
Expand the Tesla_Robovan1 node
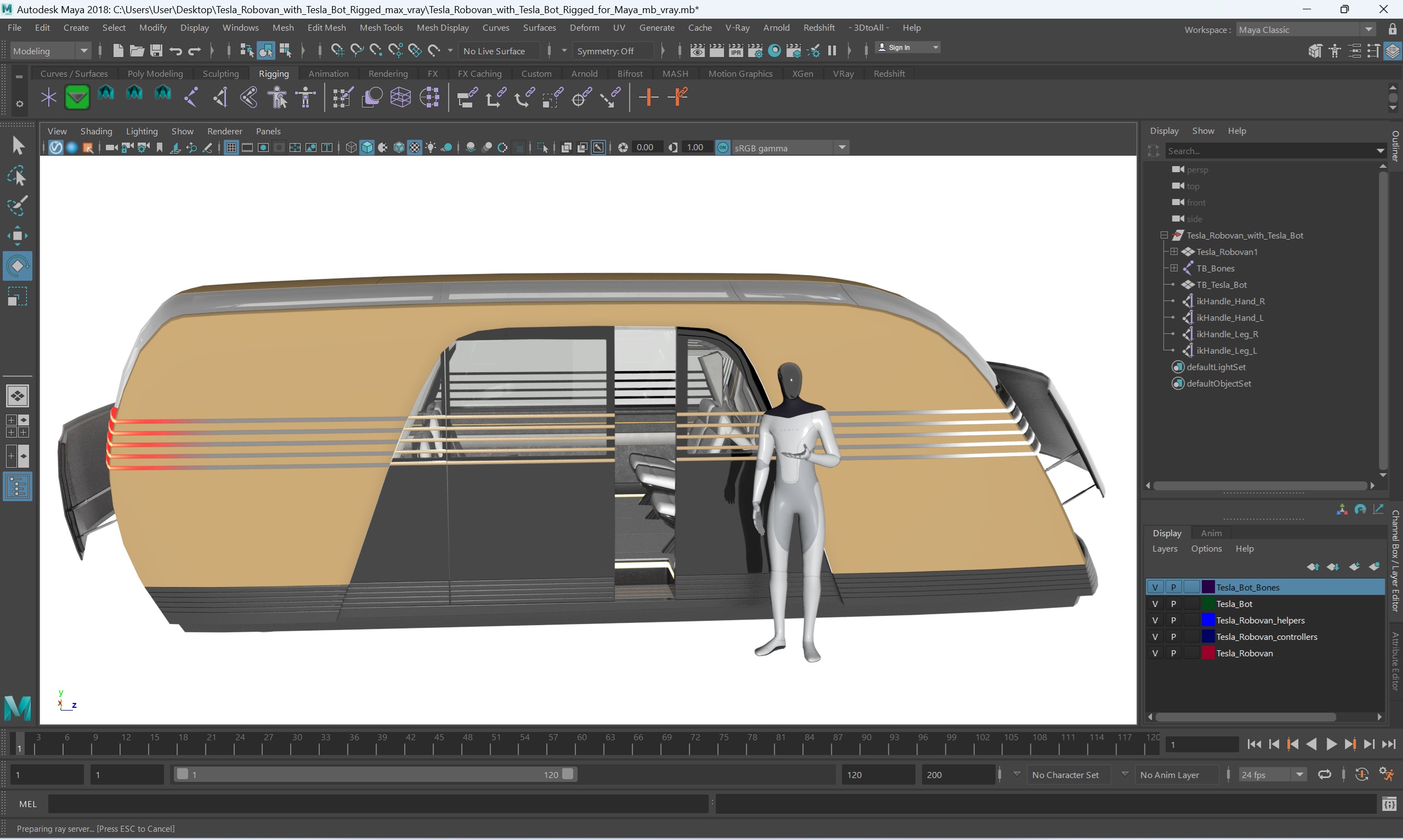1174,251
